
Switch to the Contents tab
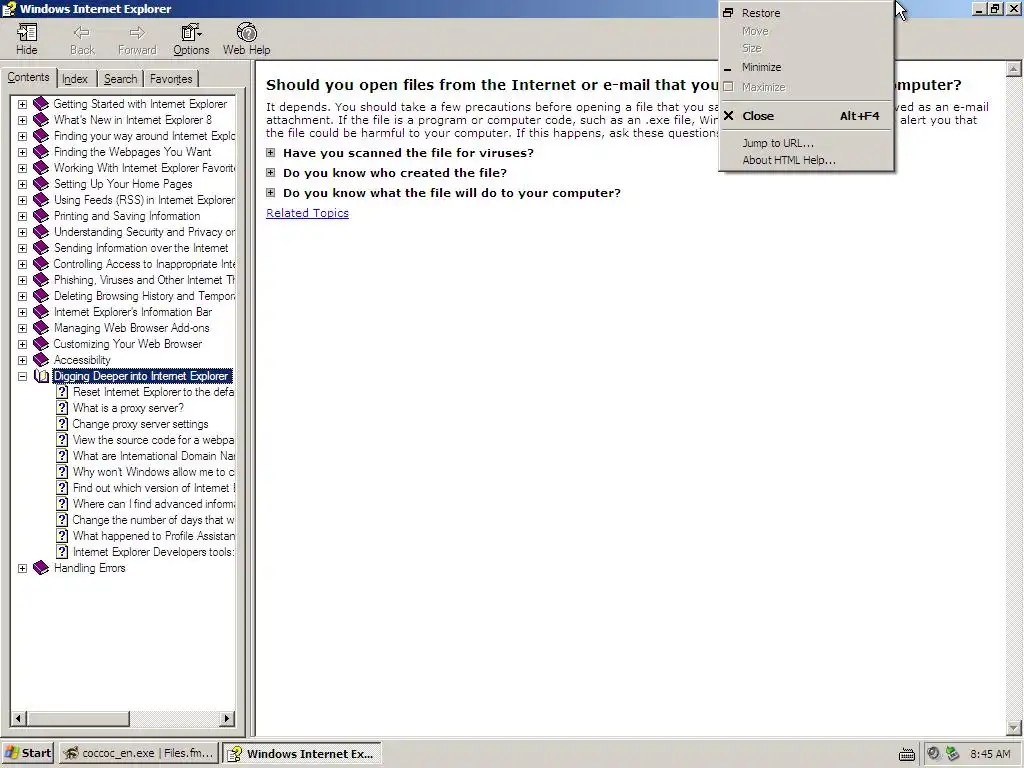point(28,77)
